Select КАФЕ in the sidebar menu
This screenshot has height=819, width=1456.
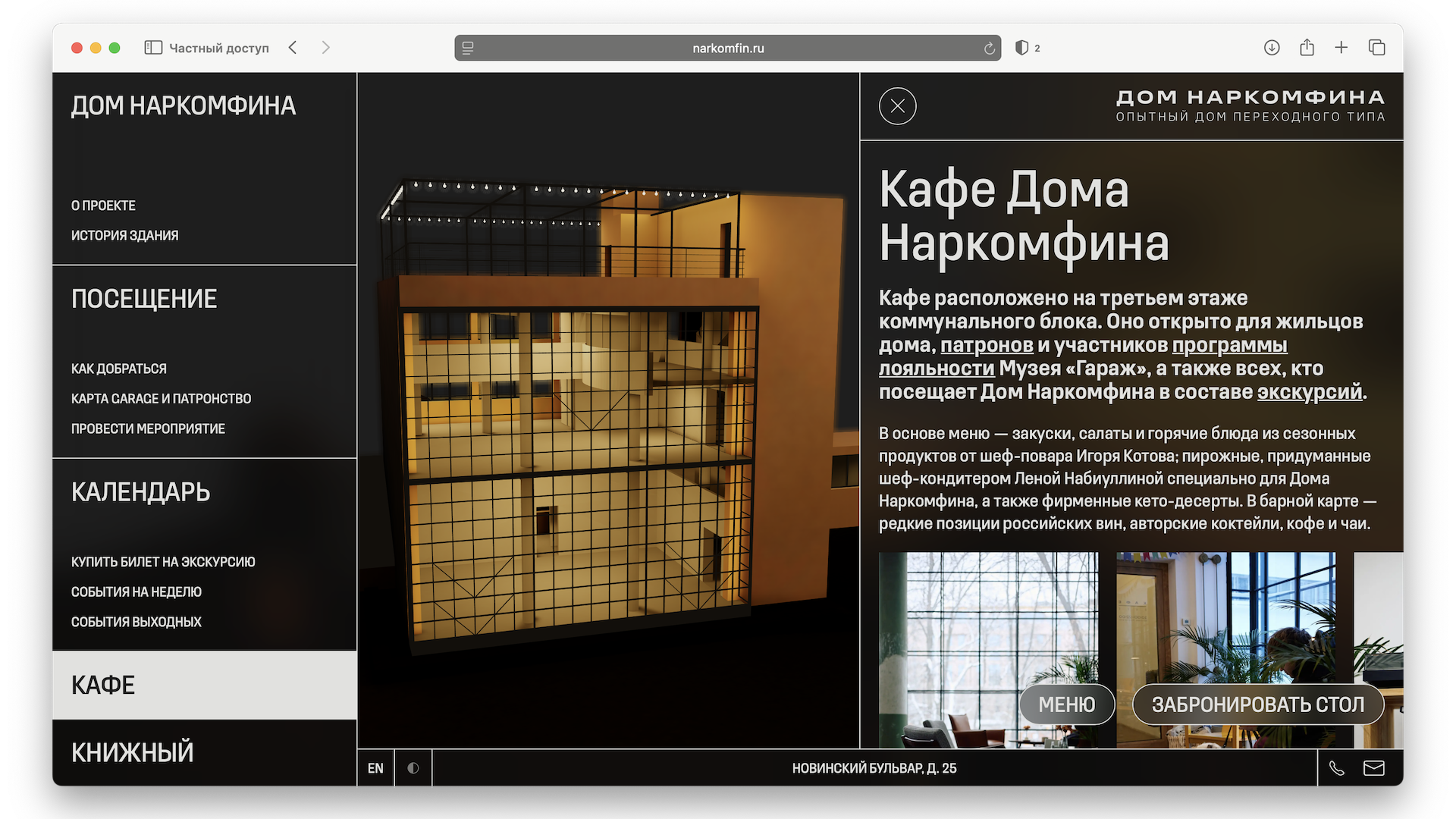(x=103, y=685)
